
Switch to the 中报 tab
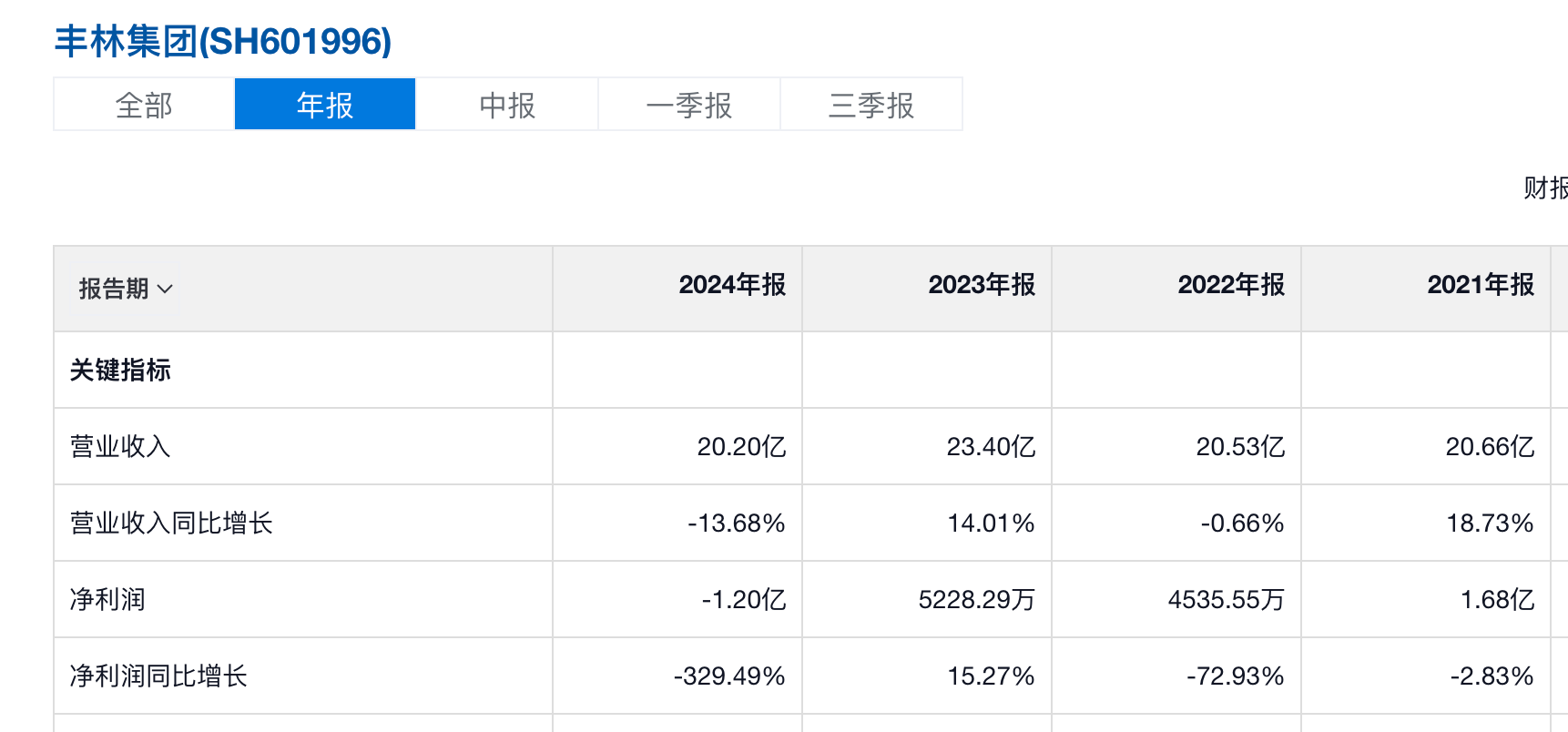coord(507,105)
